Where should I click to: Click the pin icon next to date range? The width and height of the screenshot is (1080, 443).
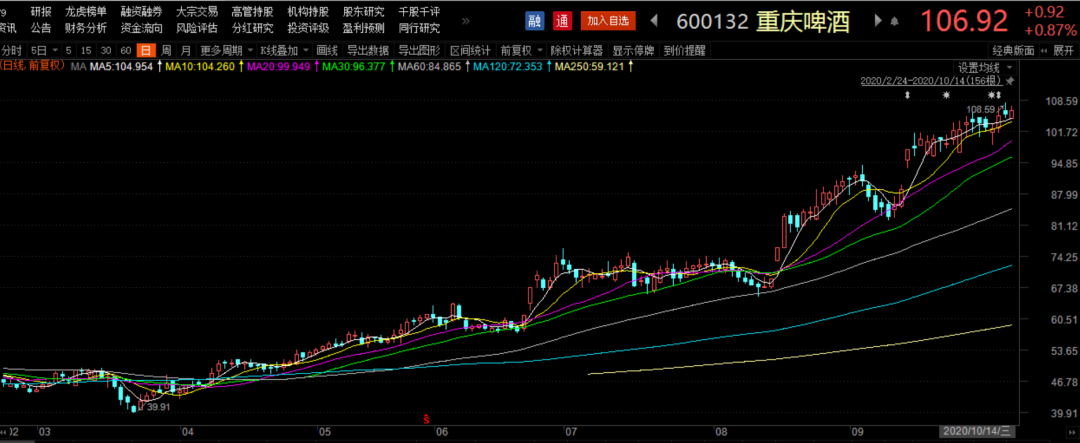tap(1010, 81)
